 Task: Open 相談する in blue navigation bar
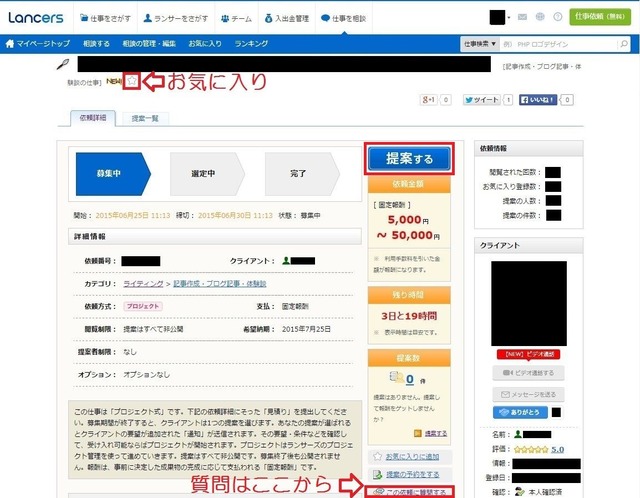pyautogui.click(x=96, y=44)
